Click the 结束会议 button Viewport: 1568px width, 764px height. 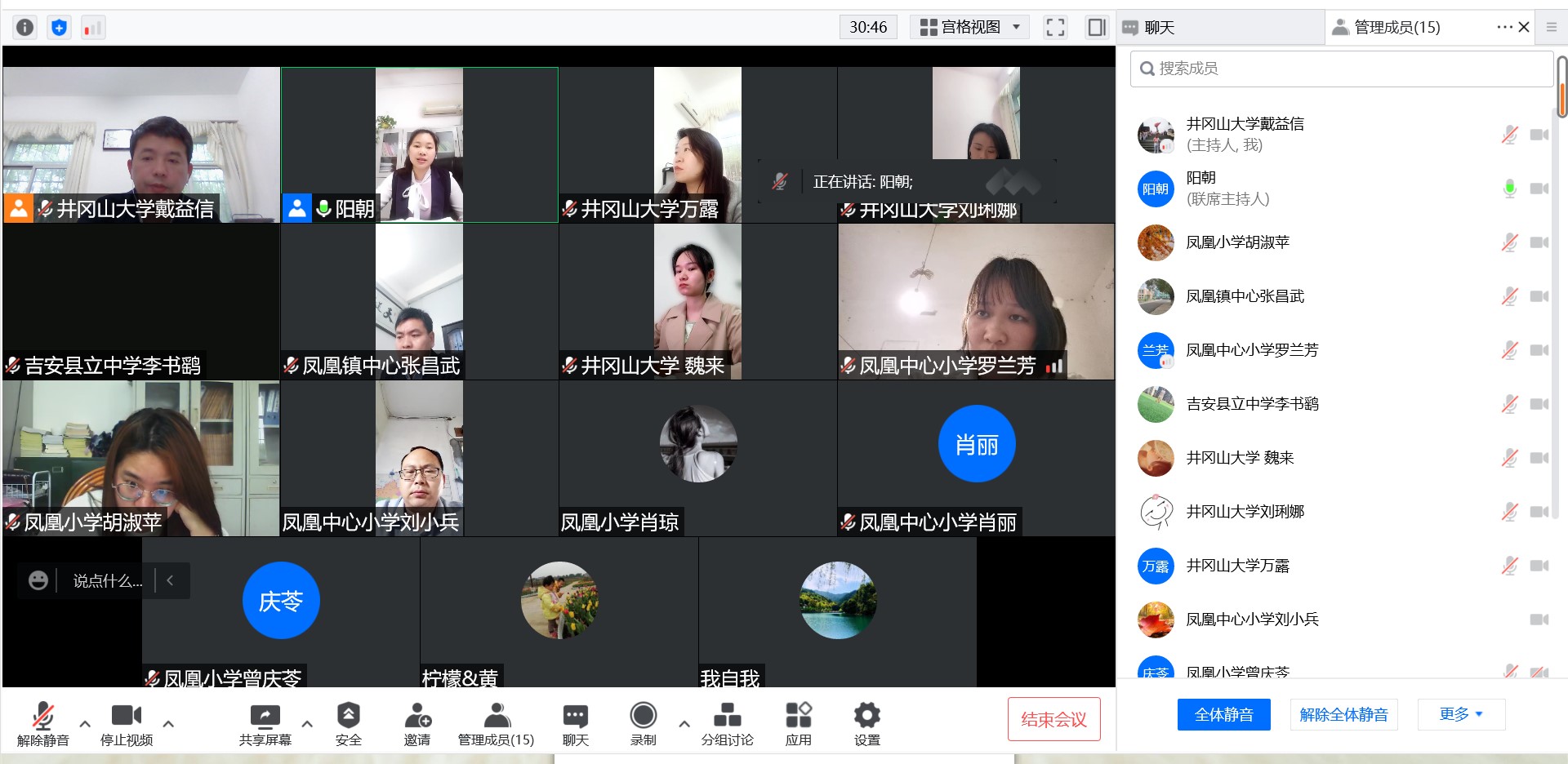1053,719
